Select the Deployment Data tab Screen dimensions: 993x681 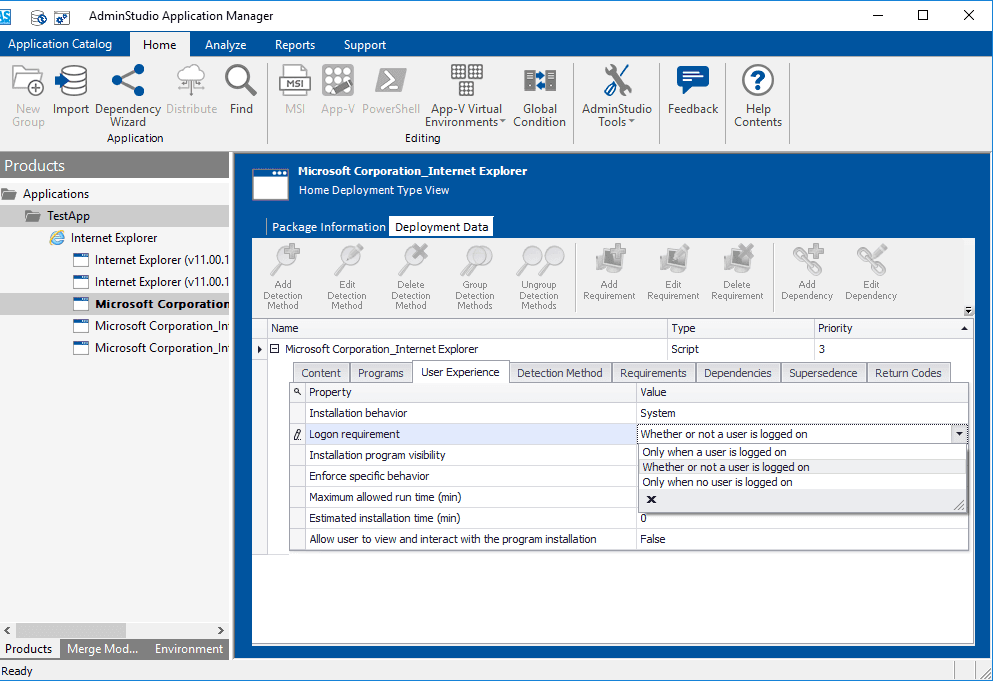[441, 227]
